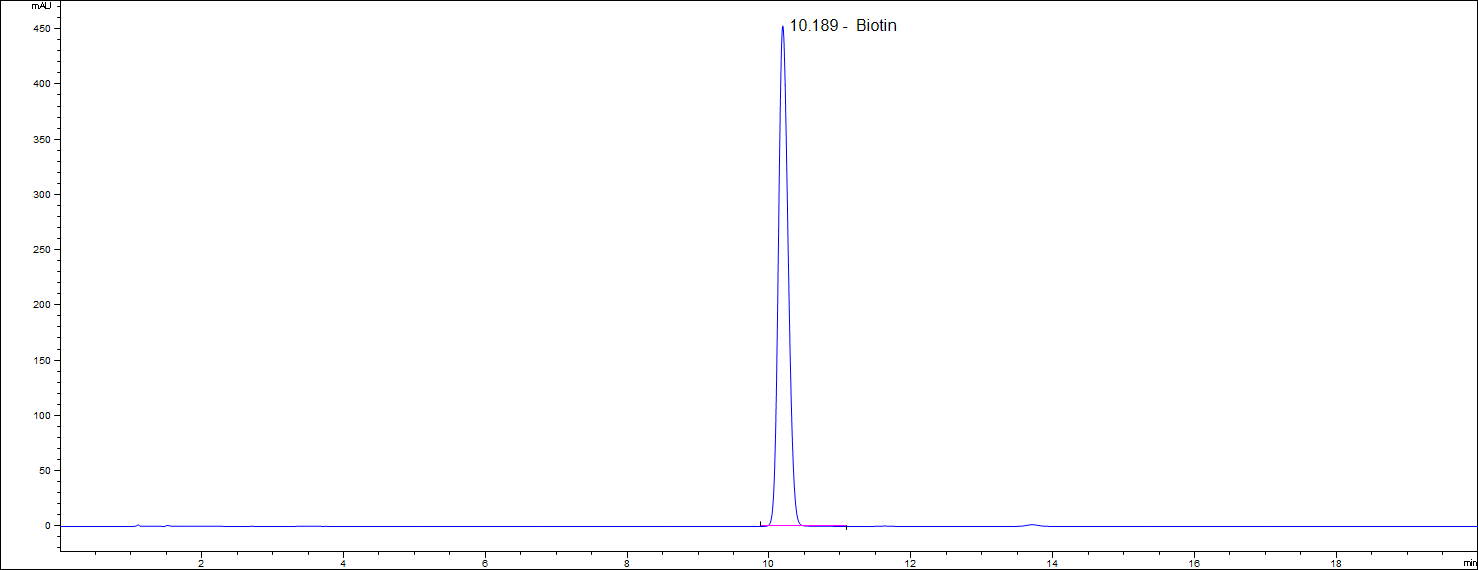Viewport: 1478px width, 570px height.
Task: Click the 8 minute x-axis label
Action: pos(627,563)
